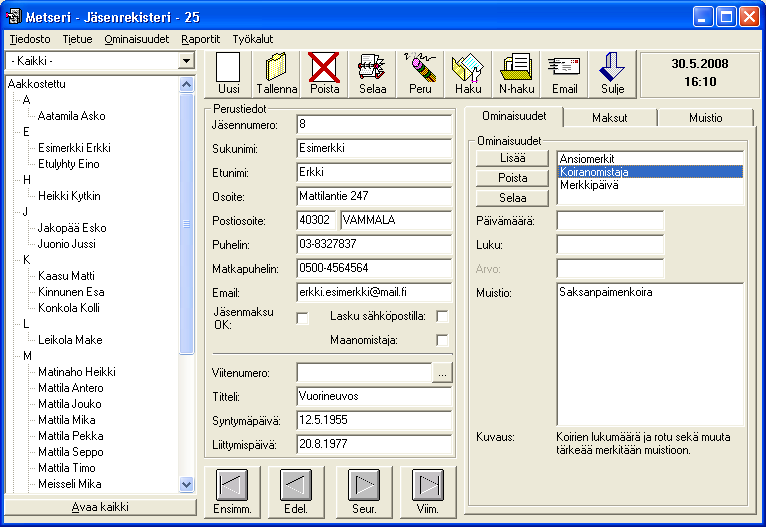766x527 pixels.
Task: Click the Lisää button in Ominaisuudet
Action: click(512, 158)
